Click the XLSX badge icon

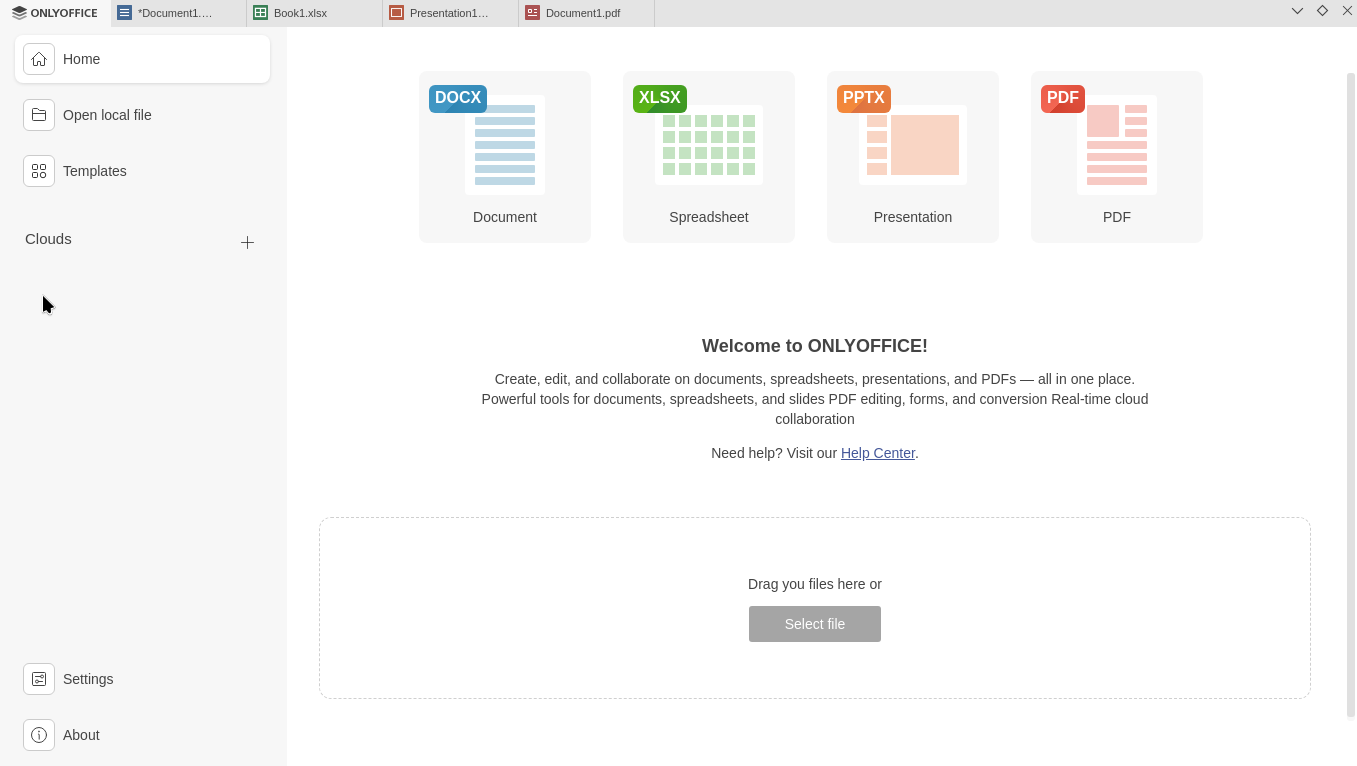pos(660,98)
